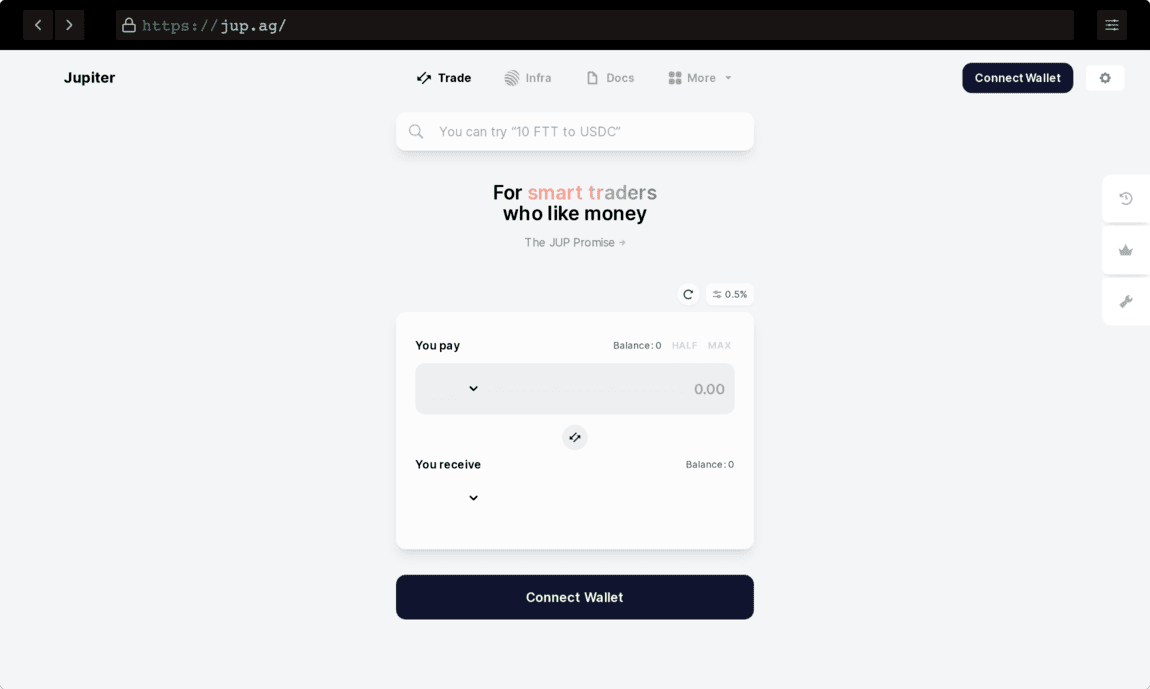The width and height of the screenshot is (1150, 689).
Task: Click the refresh quote icon
Action: click(x=688, y=294)
